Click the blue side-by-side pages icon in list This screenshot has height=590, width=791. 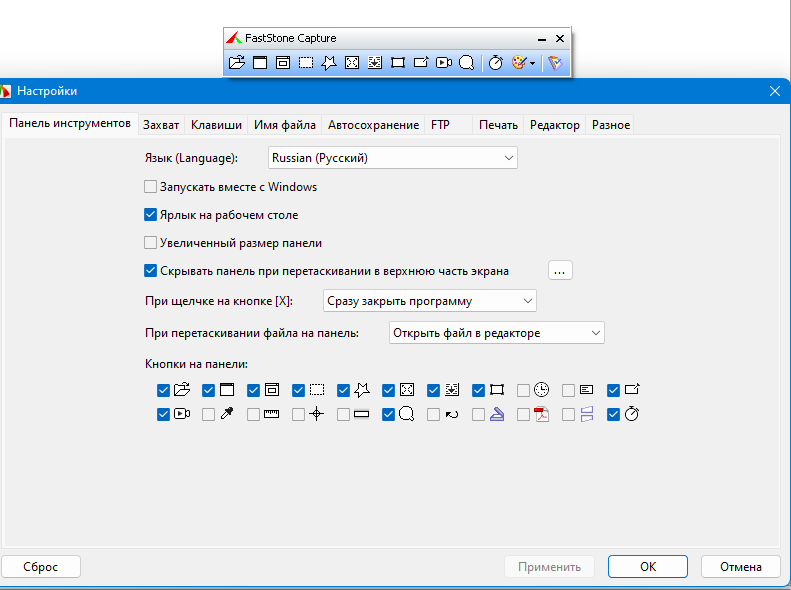pos(587,414)
